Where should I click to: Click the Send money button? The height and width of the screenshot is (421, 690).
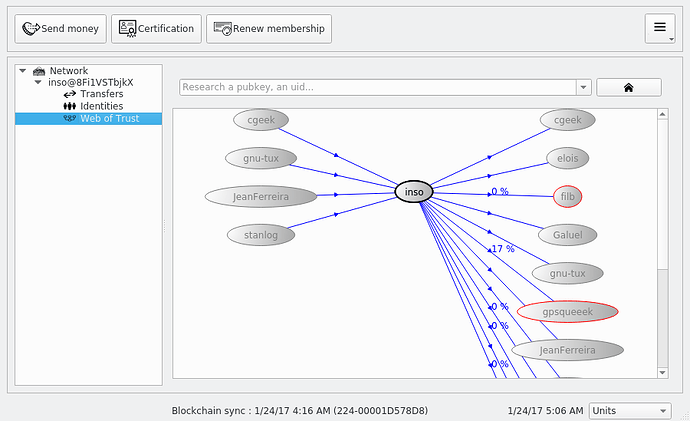tap(60, 29)
